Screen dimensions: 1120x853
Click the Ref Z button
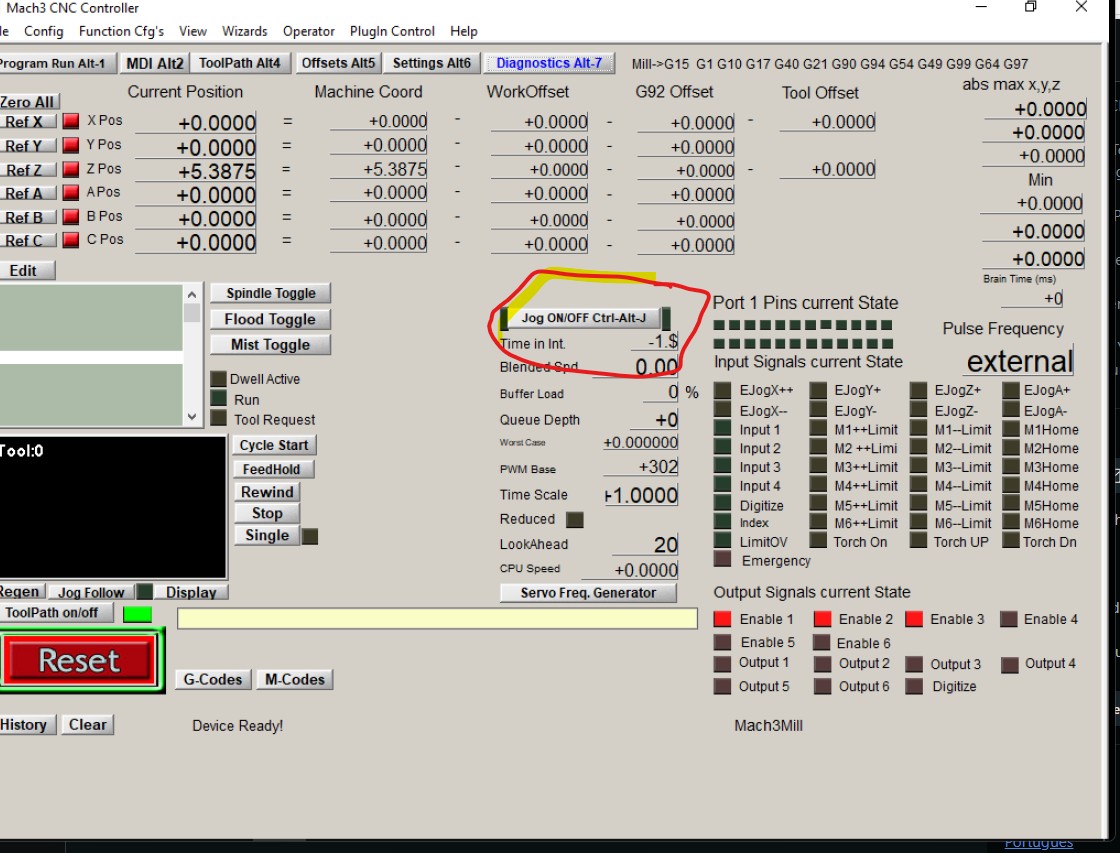[26, 170]
